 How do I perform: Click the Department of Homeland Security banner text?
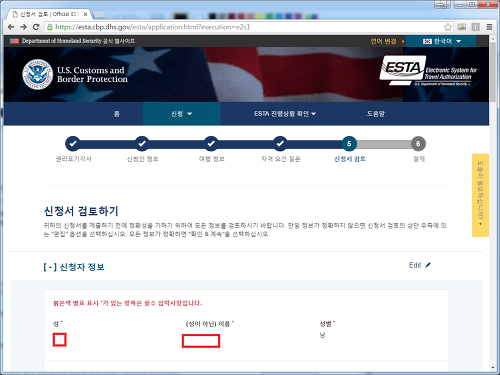pos(78,41)
